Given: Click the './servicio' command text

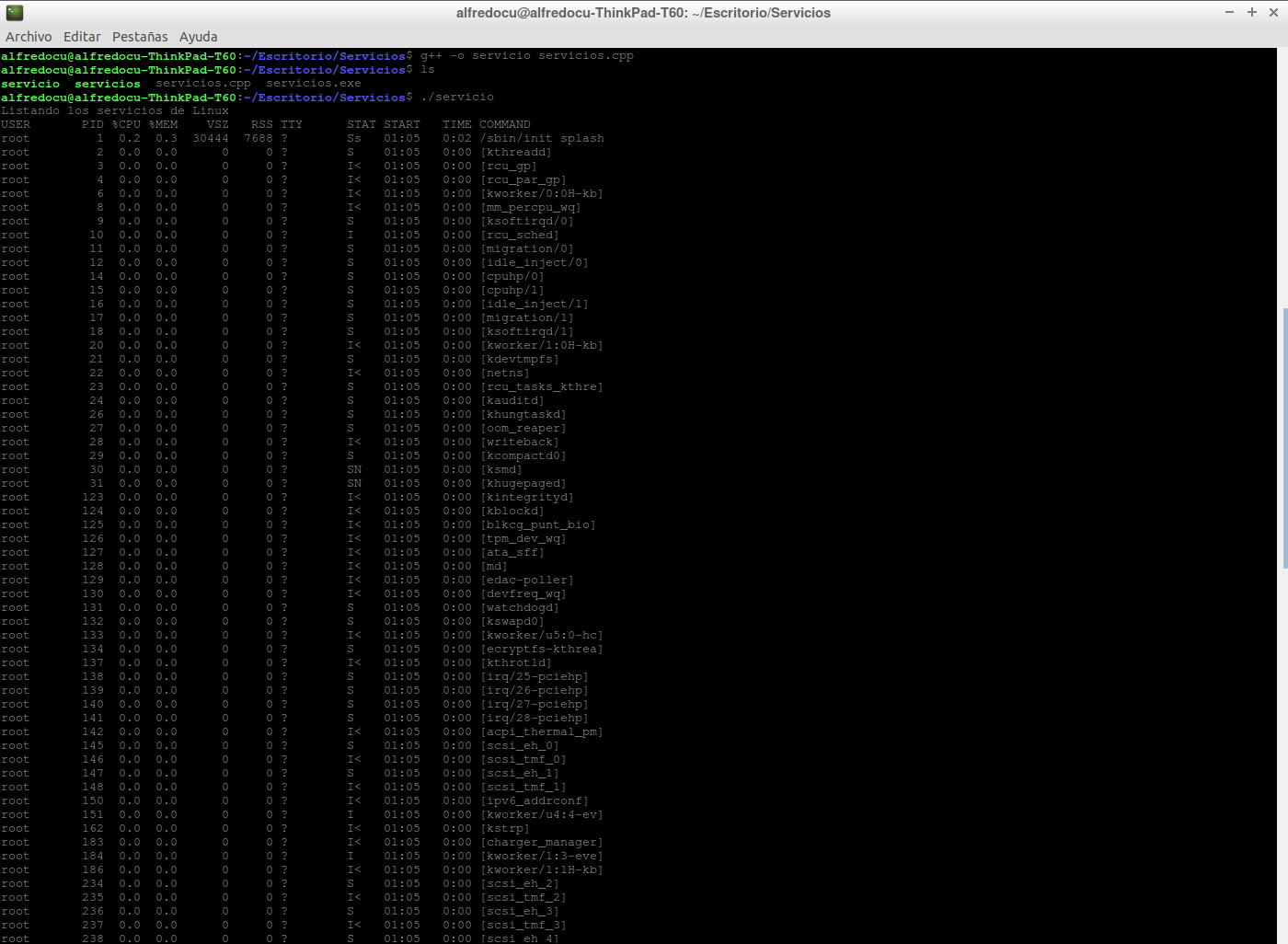Looking at the screenshot, I should coord(457,98).
